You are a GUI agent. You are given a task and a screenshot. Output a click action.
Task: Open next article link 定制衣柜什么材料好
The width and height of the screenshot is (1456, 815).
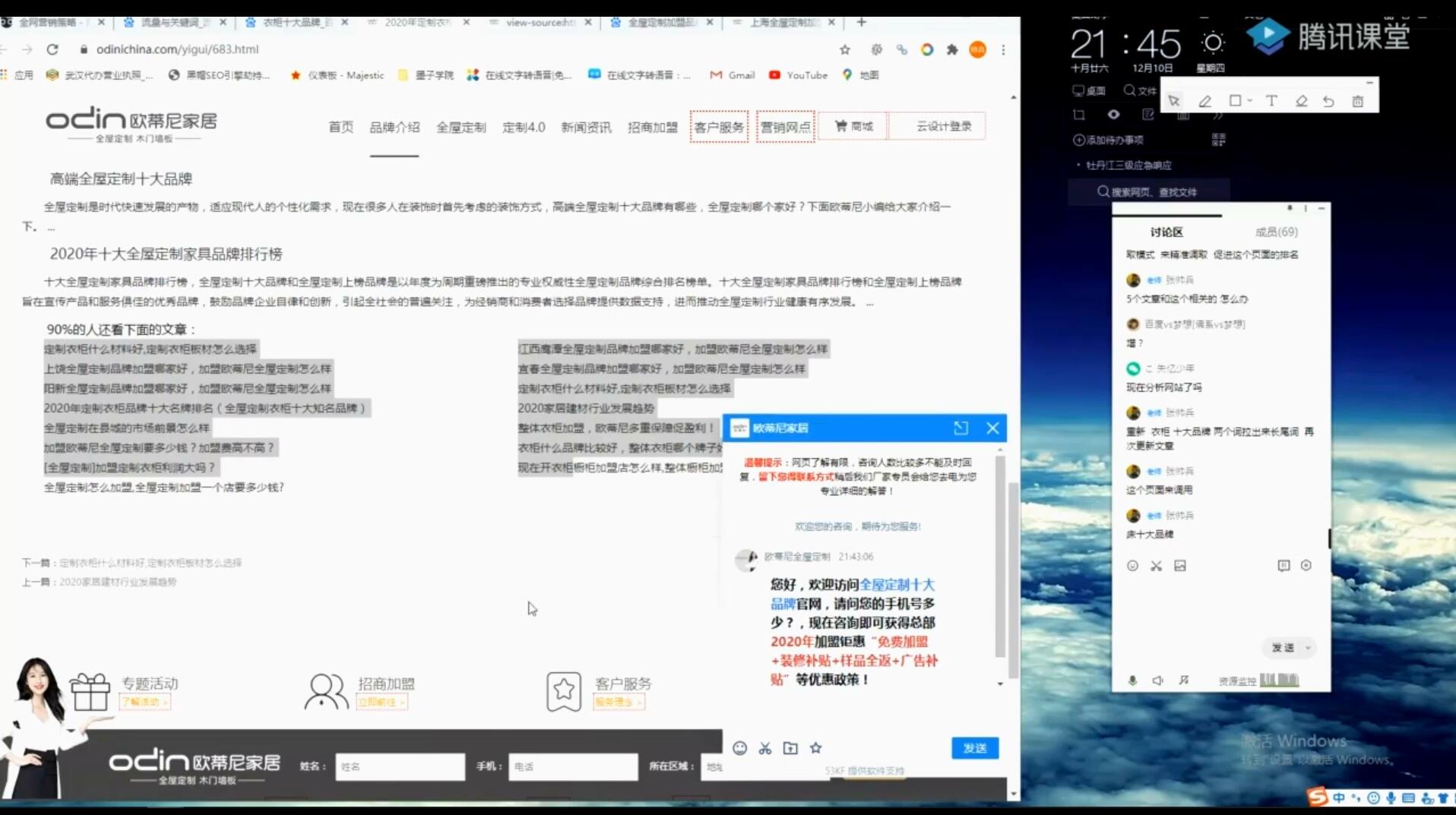pos(150,563)
